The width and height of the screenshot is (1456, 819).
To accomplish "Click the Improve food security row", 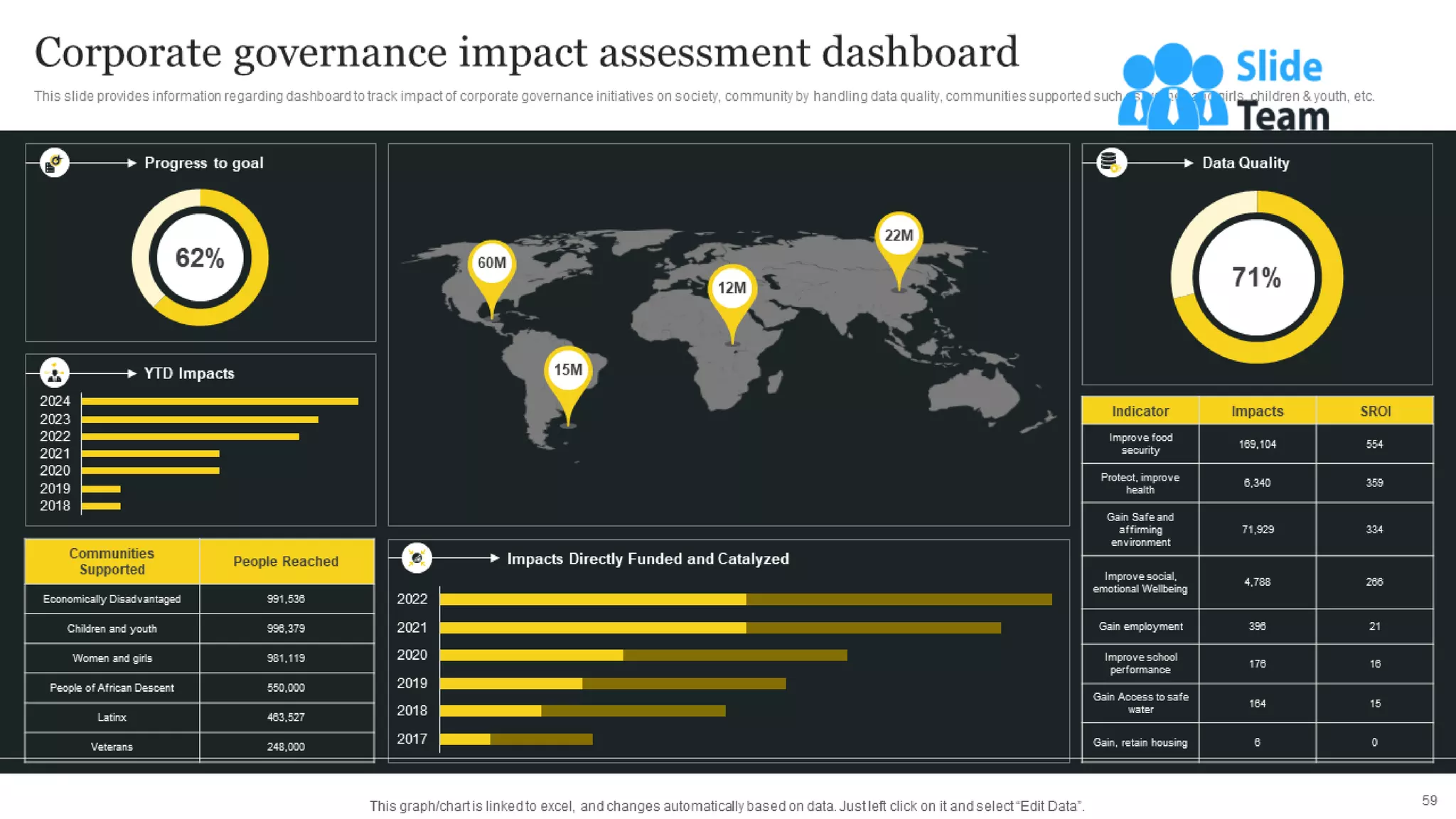I will (1140, 444).
